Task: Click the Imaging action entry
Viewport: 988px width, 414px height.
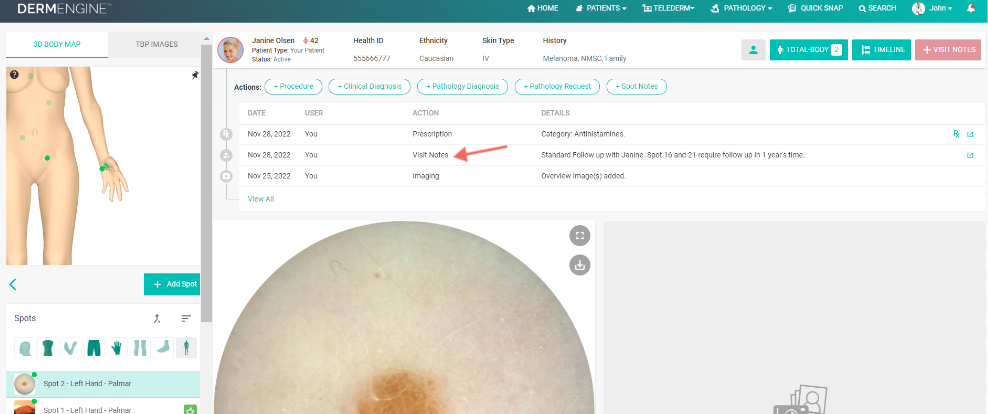Action: point(426,176)
